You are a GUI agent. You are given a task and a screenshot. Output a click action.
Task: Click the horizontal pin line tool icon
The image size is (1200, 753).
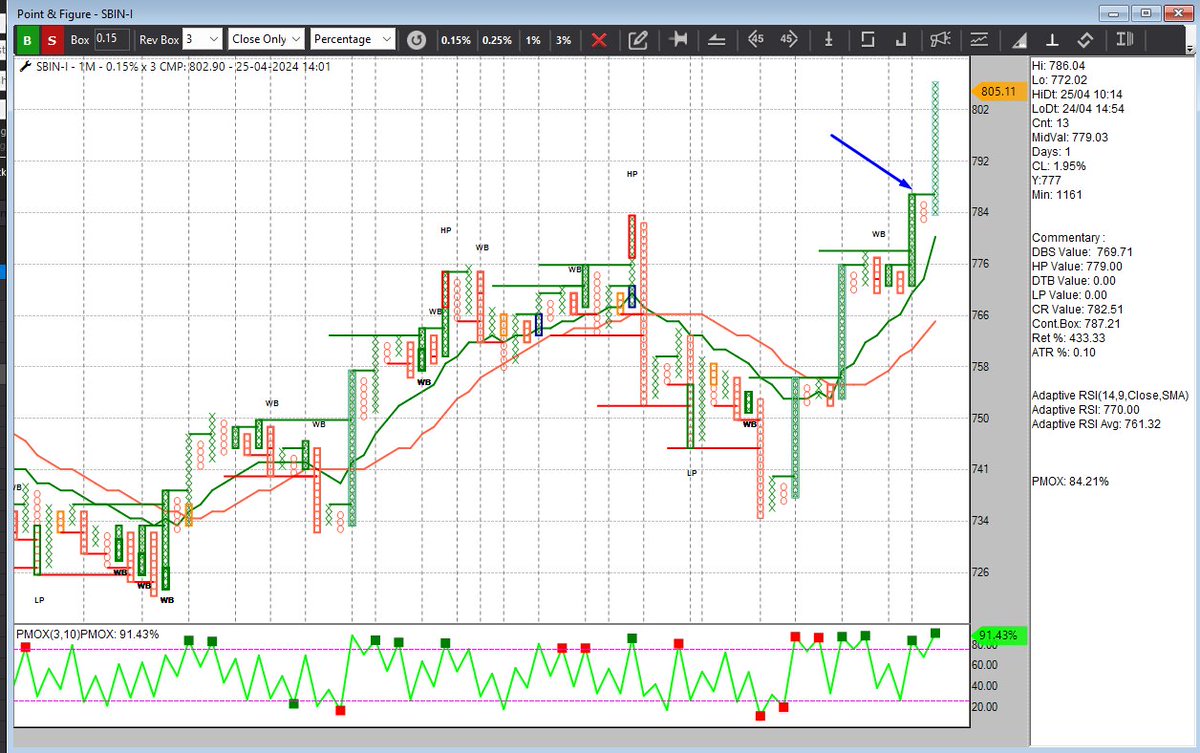pyautogui.click(x=680, y=40)
